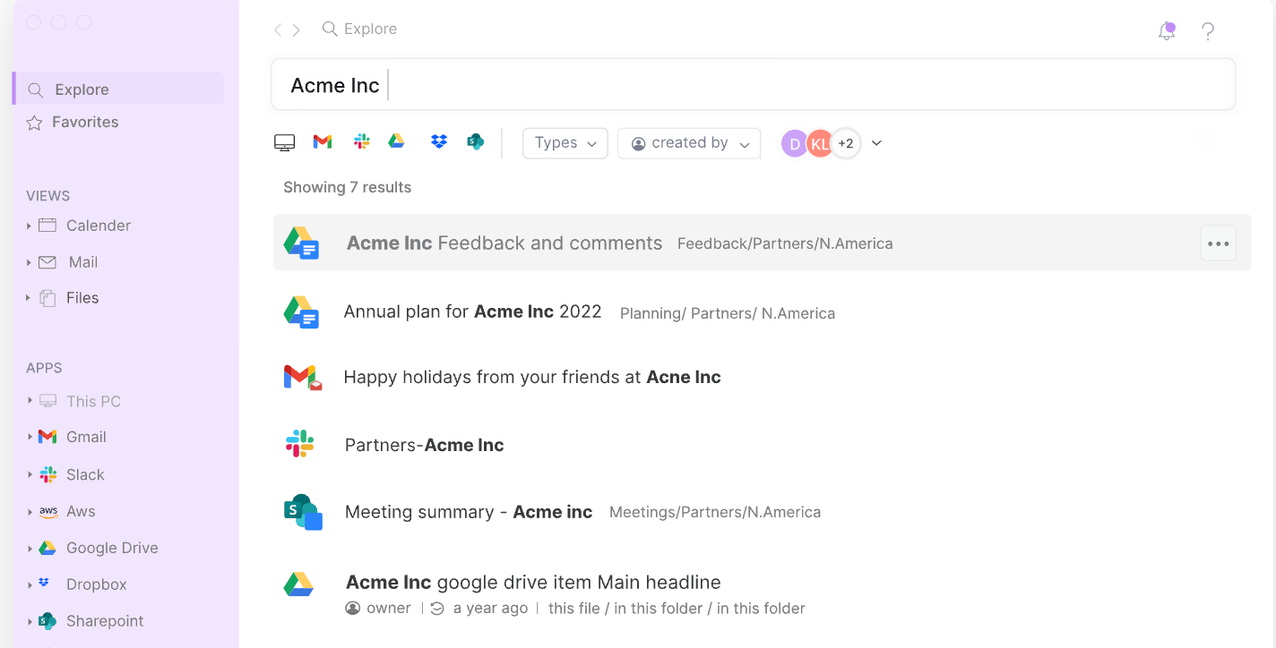Image resolution: width=1276 pixels, height=648 pixels.
Task: Click the notifications bell icon
Action: click(x=1166, y=31)
